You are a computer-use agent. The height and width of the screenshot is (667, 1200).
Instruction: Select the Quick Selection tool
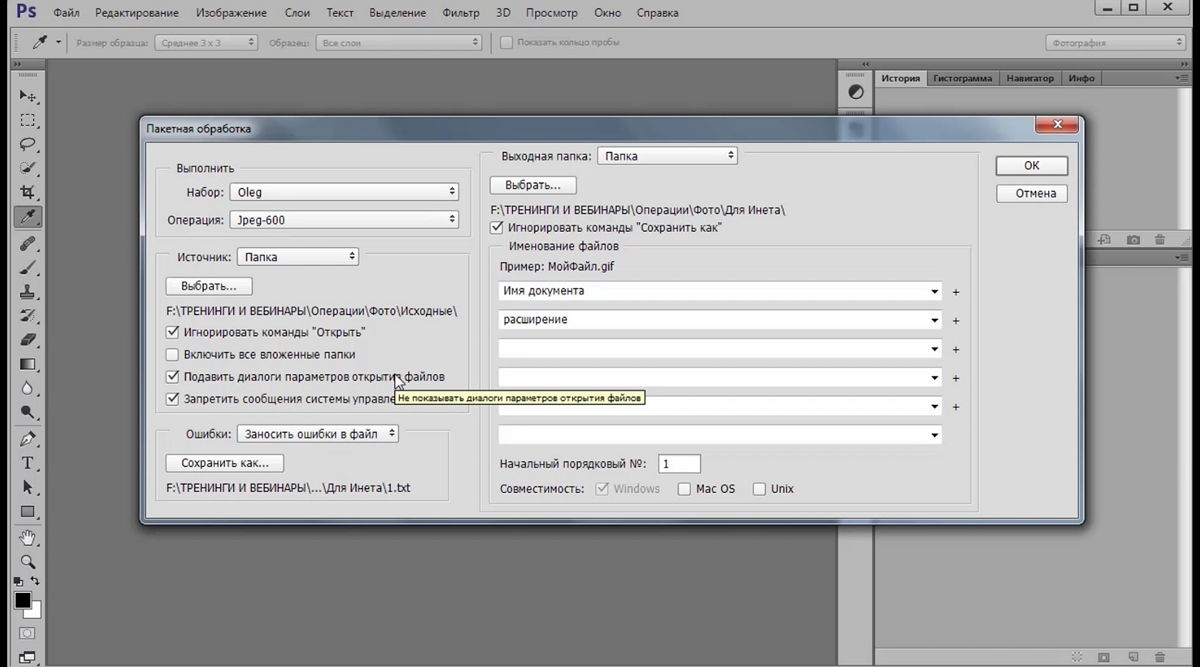coord(28,169)
